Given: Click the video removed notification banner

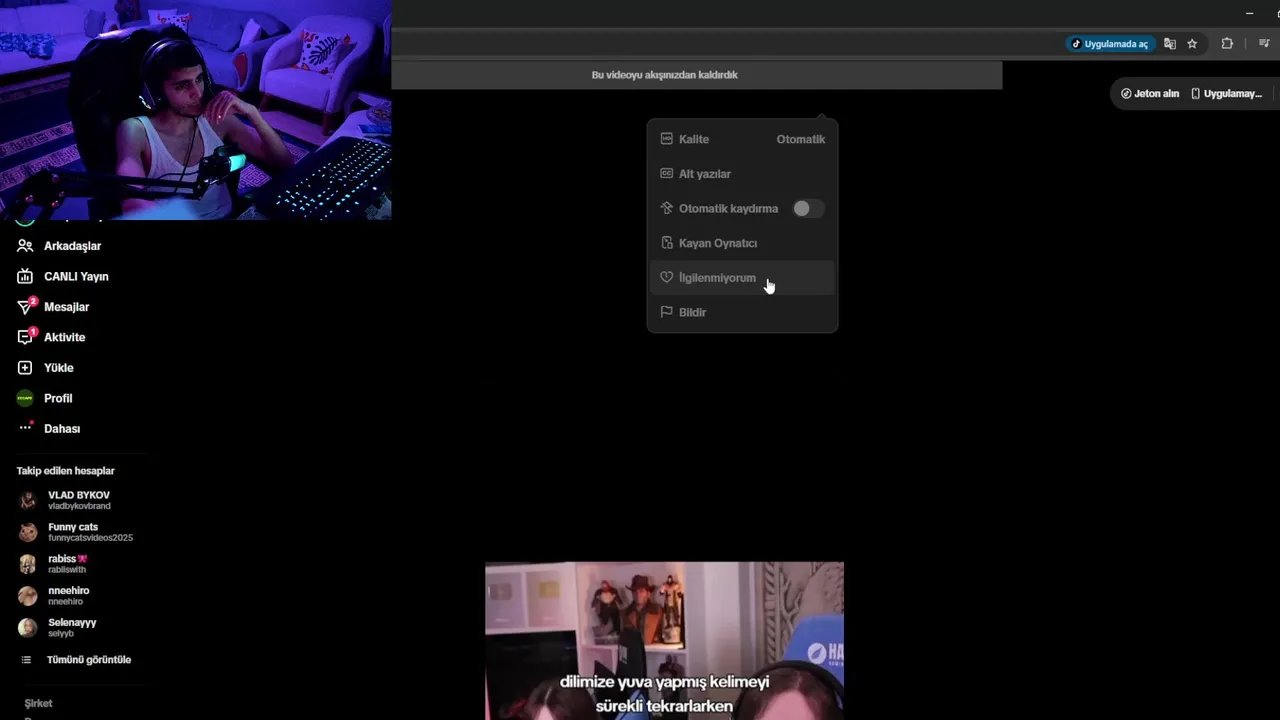Looking at the screenshot, I should 696,75.
